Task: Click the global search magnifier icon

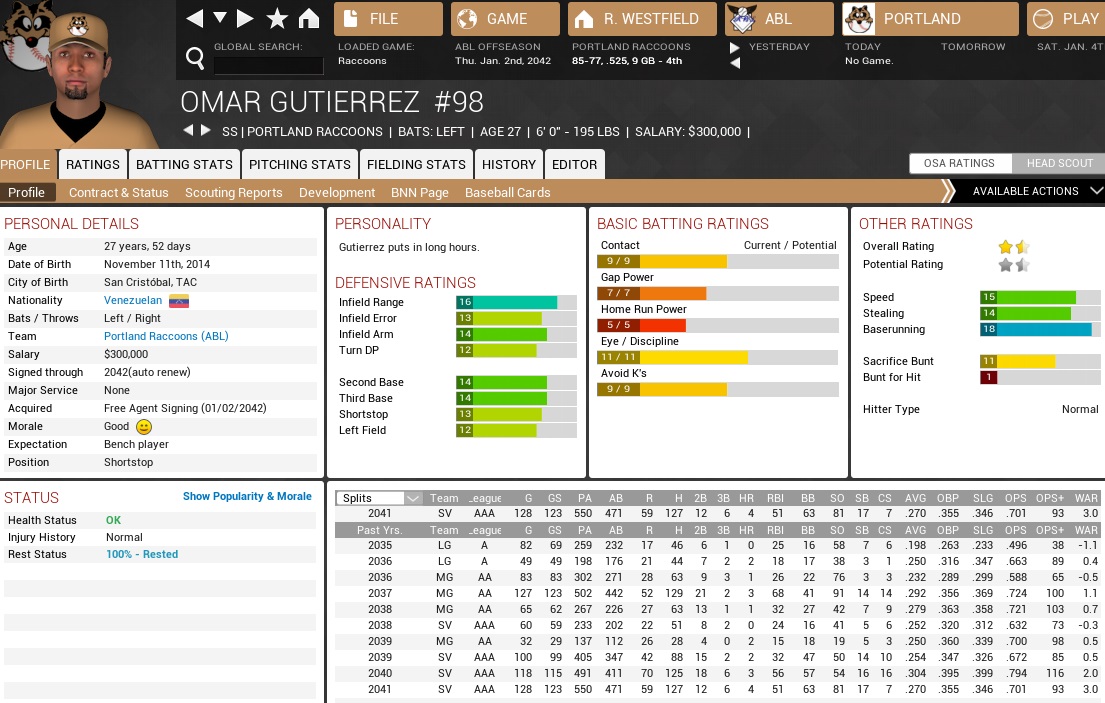Action: tap(195, 58)
